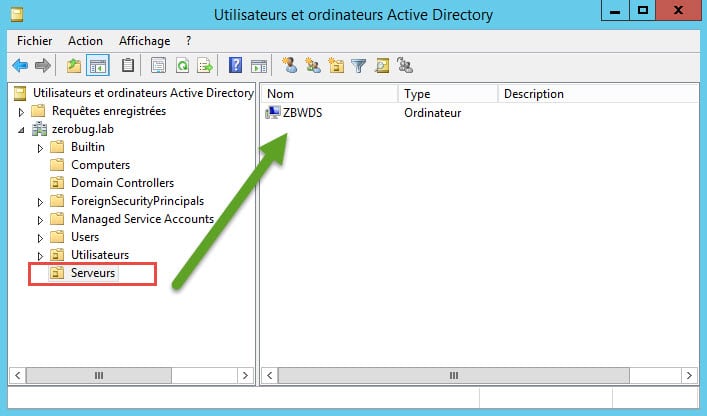The height and width of the screenshot is (416, 707).
Task: Click the zerobug.lab domain icon
Action: click(x=40, y=129)
